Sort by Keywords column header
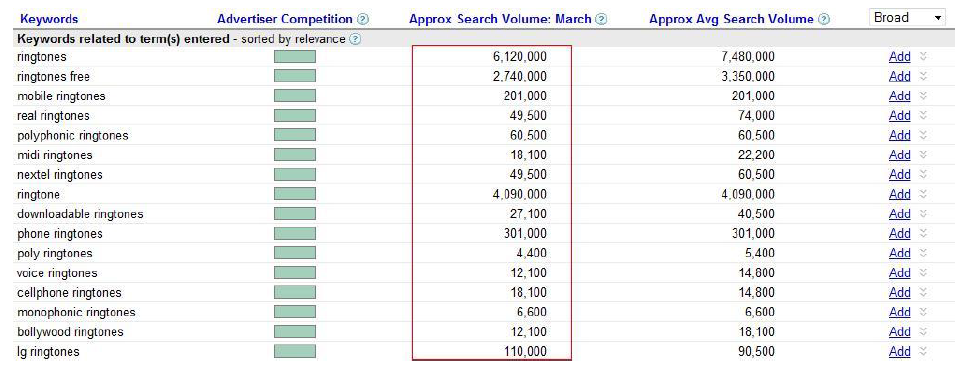971x383 pixels. [x=49, y=19]
